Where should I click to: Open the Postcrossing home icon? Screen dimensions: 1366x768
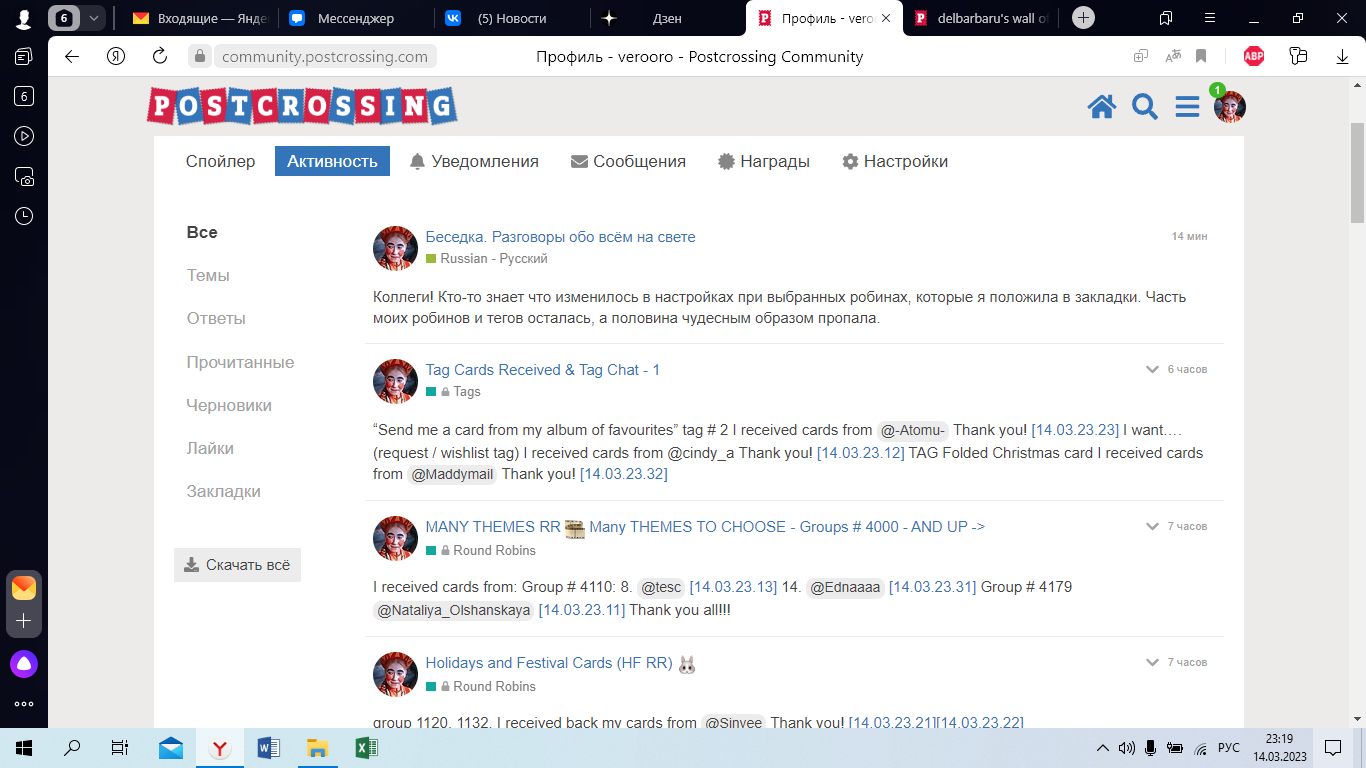tap(1102, 107)
